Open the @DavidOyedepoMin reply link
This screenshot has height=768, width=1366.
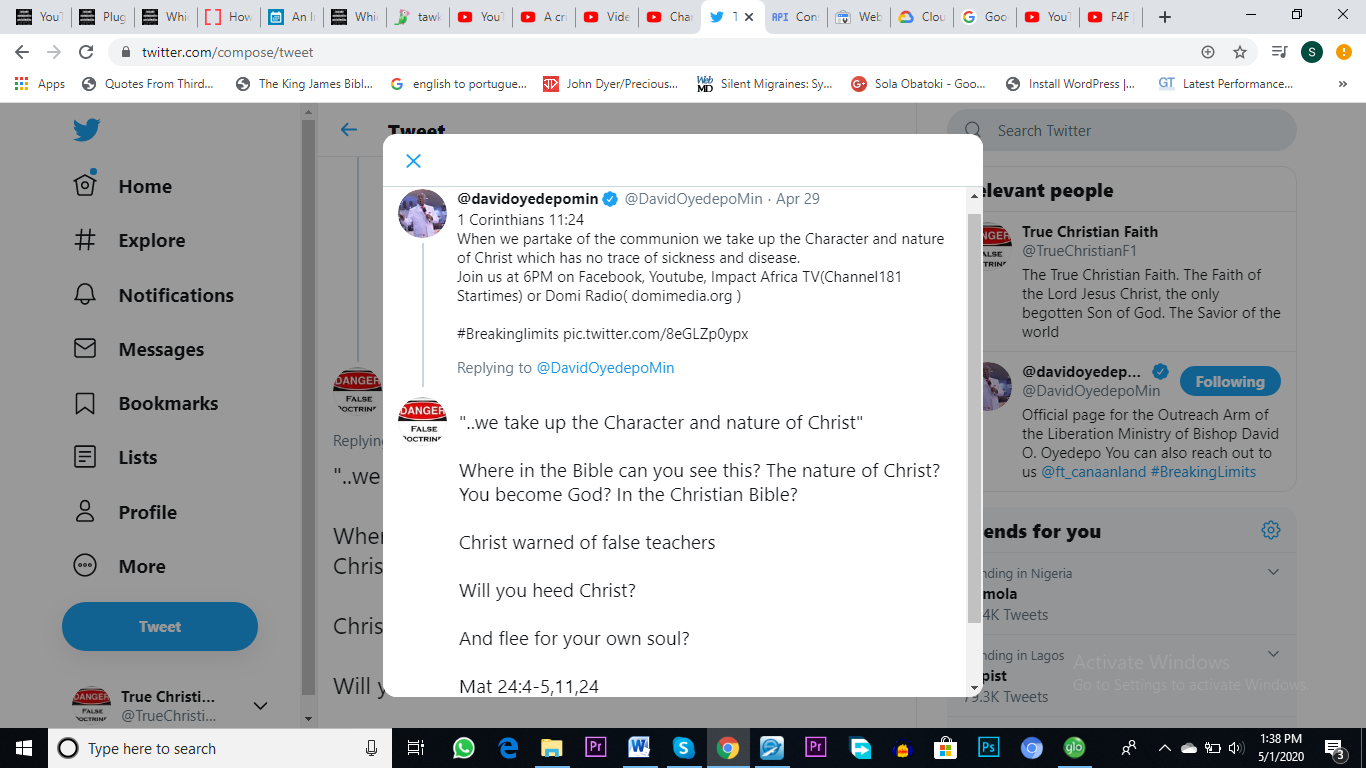click(605, 368)
